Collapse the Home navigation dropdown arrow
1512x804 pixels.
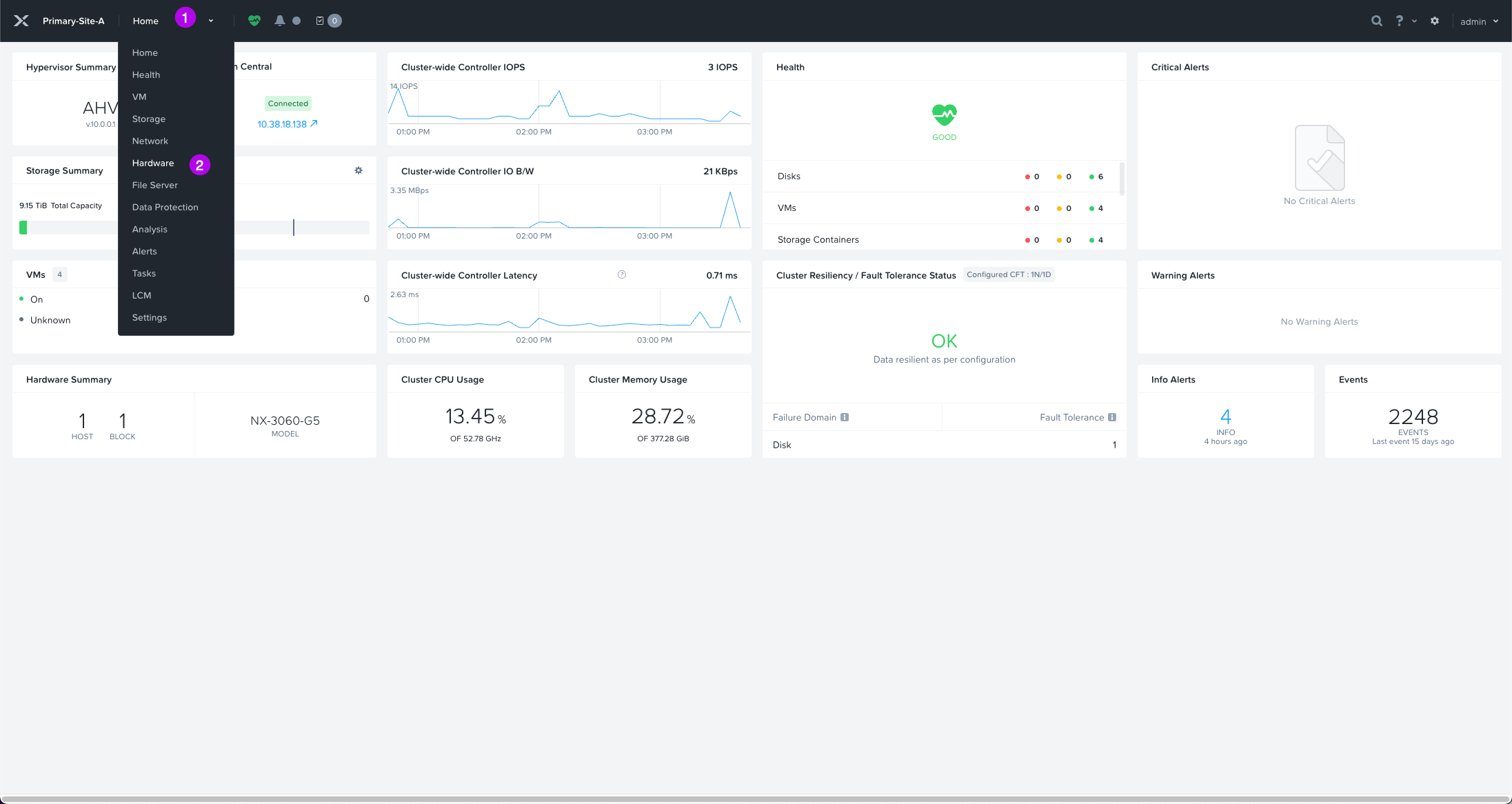click(211, 21)
